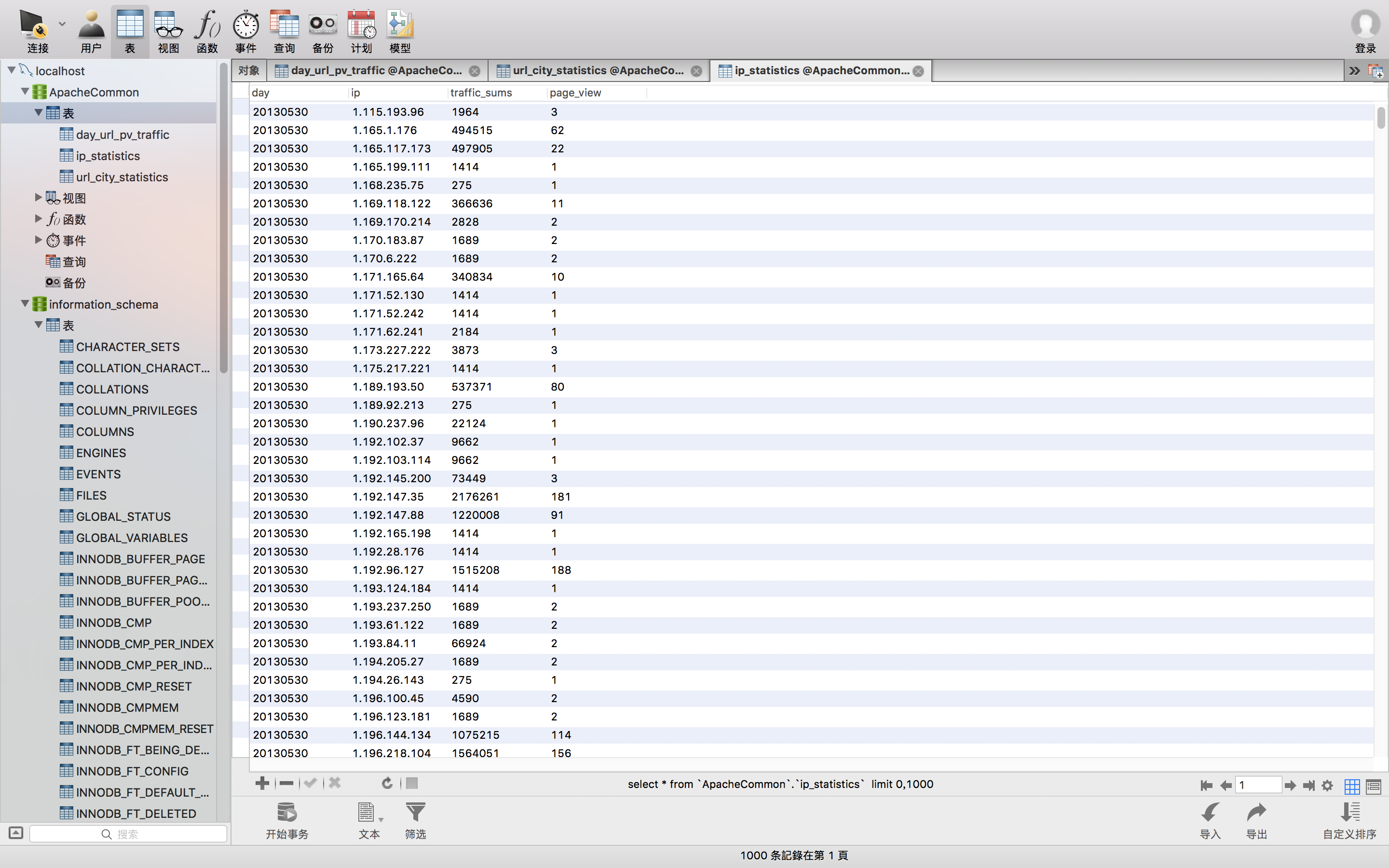
Task: Open the 连接 connection dropdown arrow
Action: [62, 24]
